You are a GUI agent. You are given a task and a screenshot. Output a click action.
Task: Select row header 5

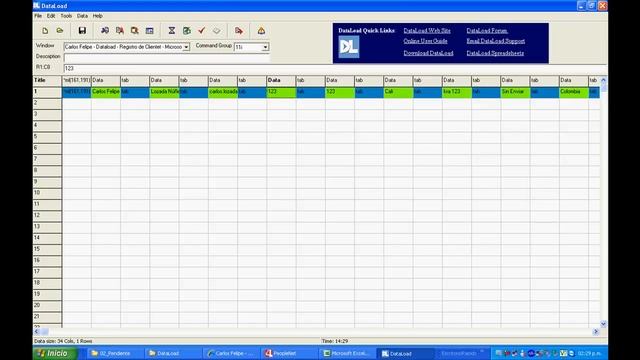pos(47,137)
